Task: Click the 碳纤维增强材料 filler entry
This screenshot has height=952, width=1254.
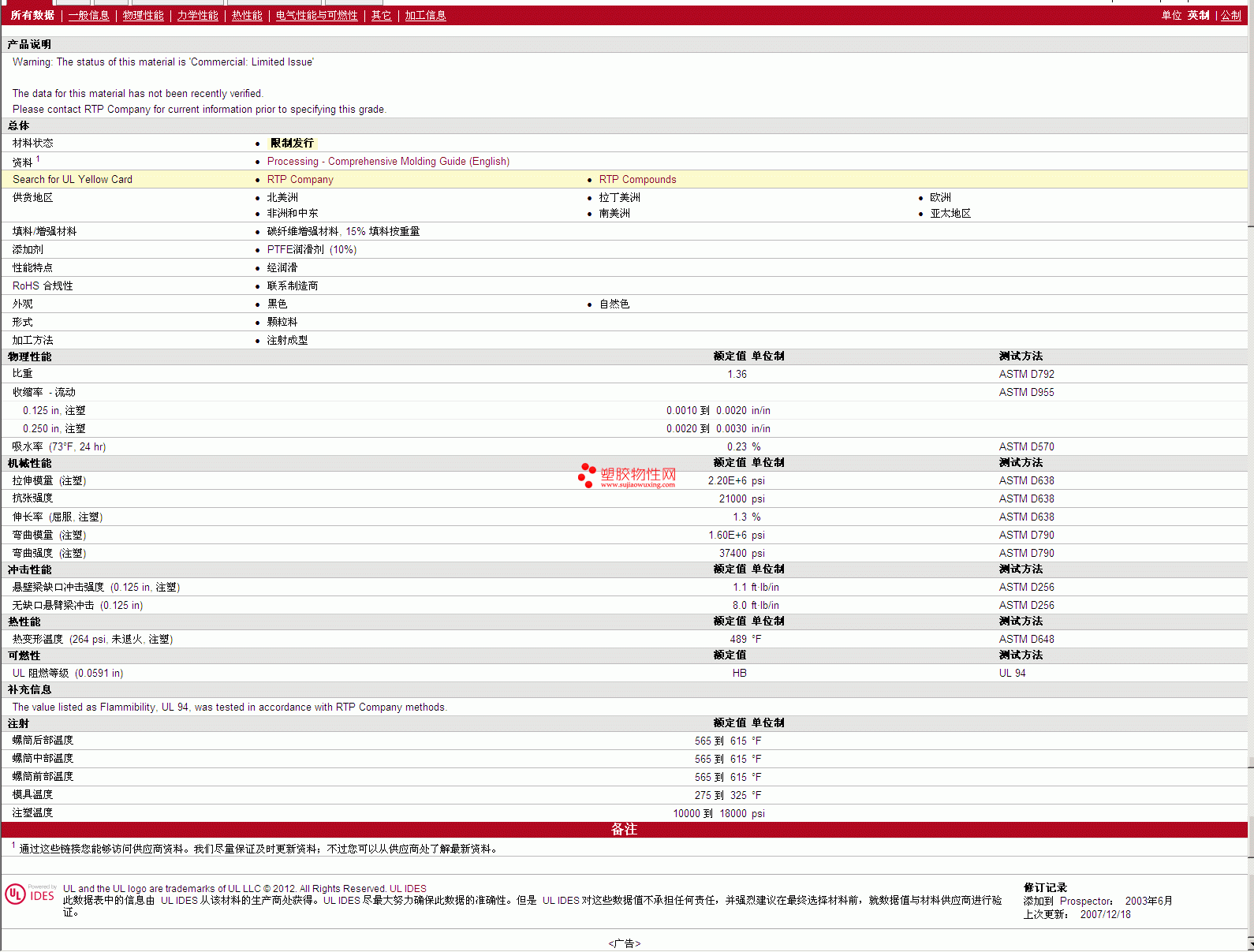Action: [x=303, y=232]
